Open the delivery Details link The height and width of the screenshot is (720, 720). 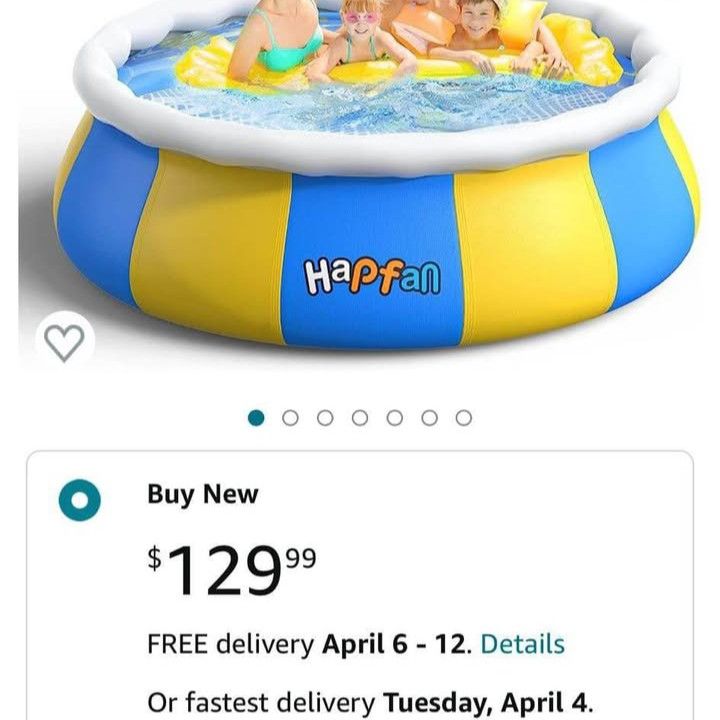[x=523, y=644]
